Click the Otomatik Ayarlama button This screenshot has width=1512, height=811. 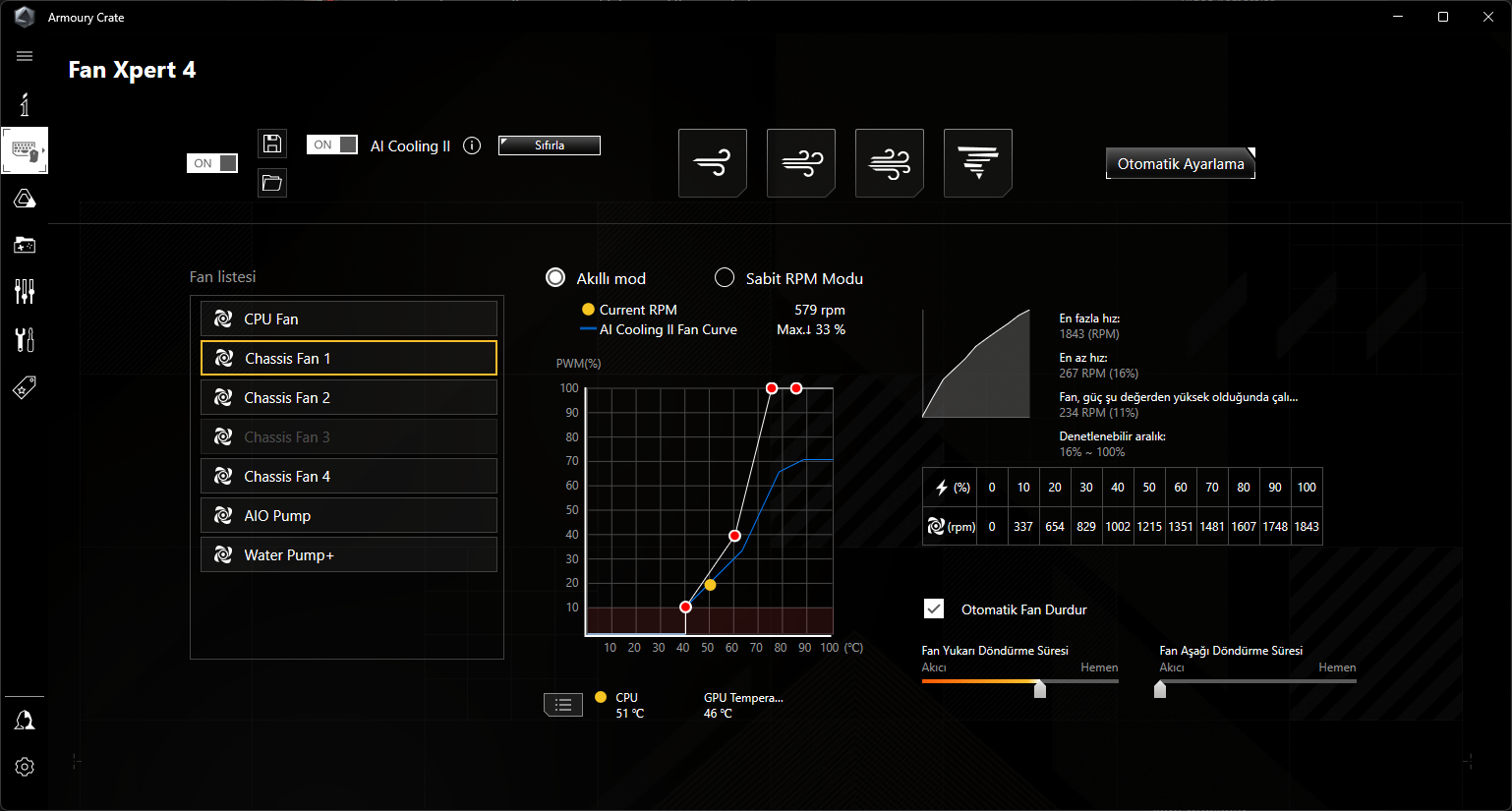[1181, 163]
